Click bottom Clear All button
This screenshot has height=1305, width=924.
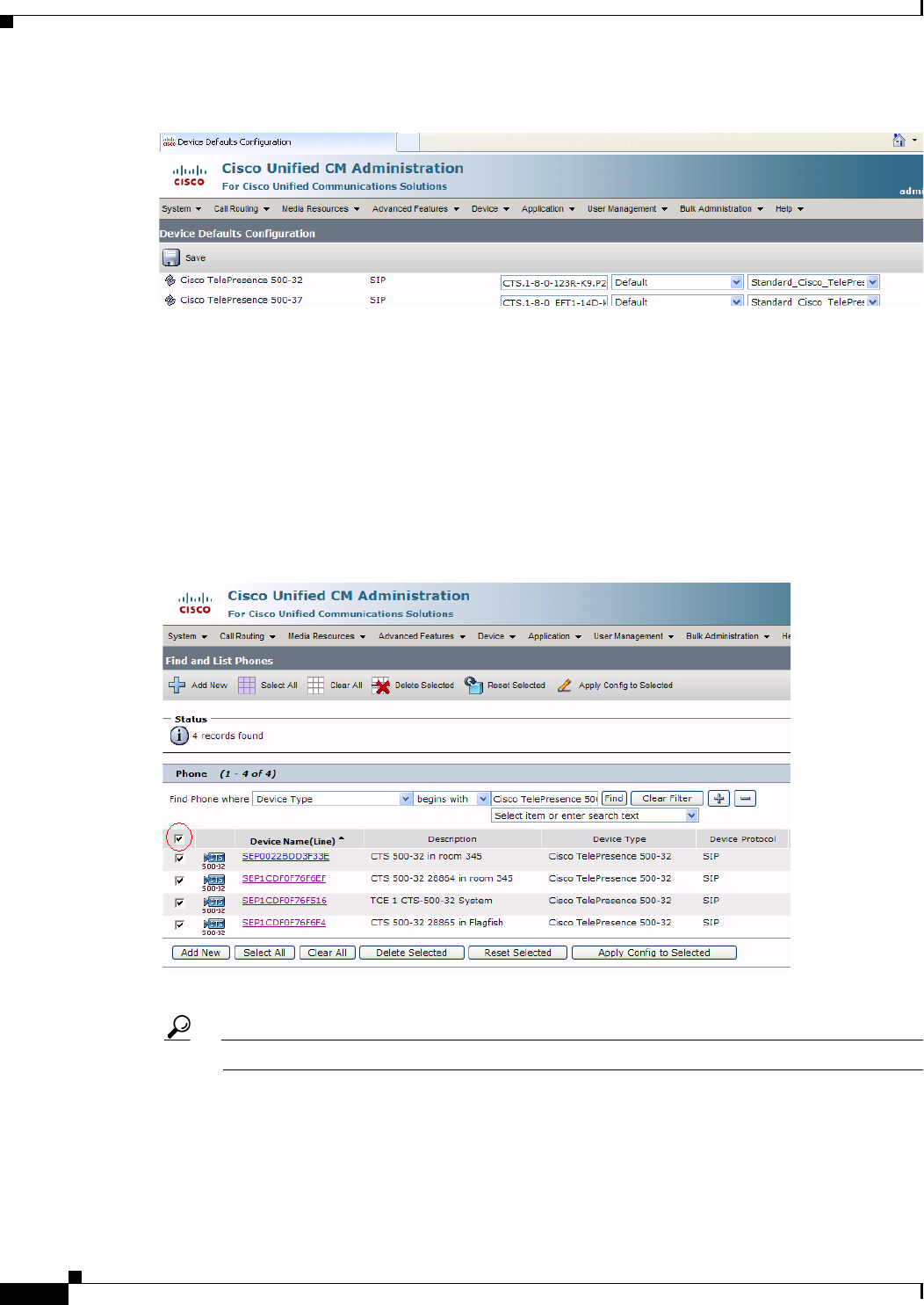click(328, 953)
